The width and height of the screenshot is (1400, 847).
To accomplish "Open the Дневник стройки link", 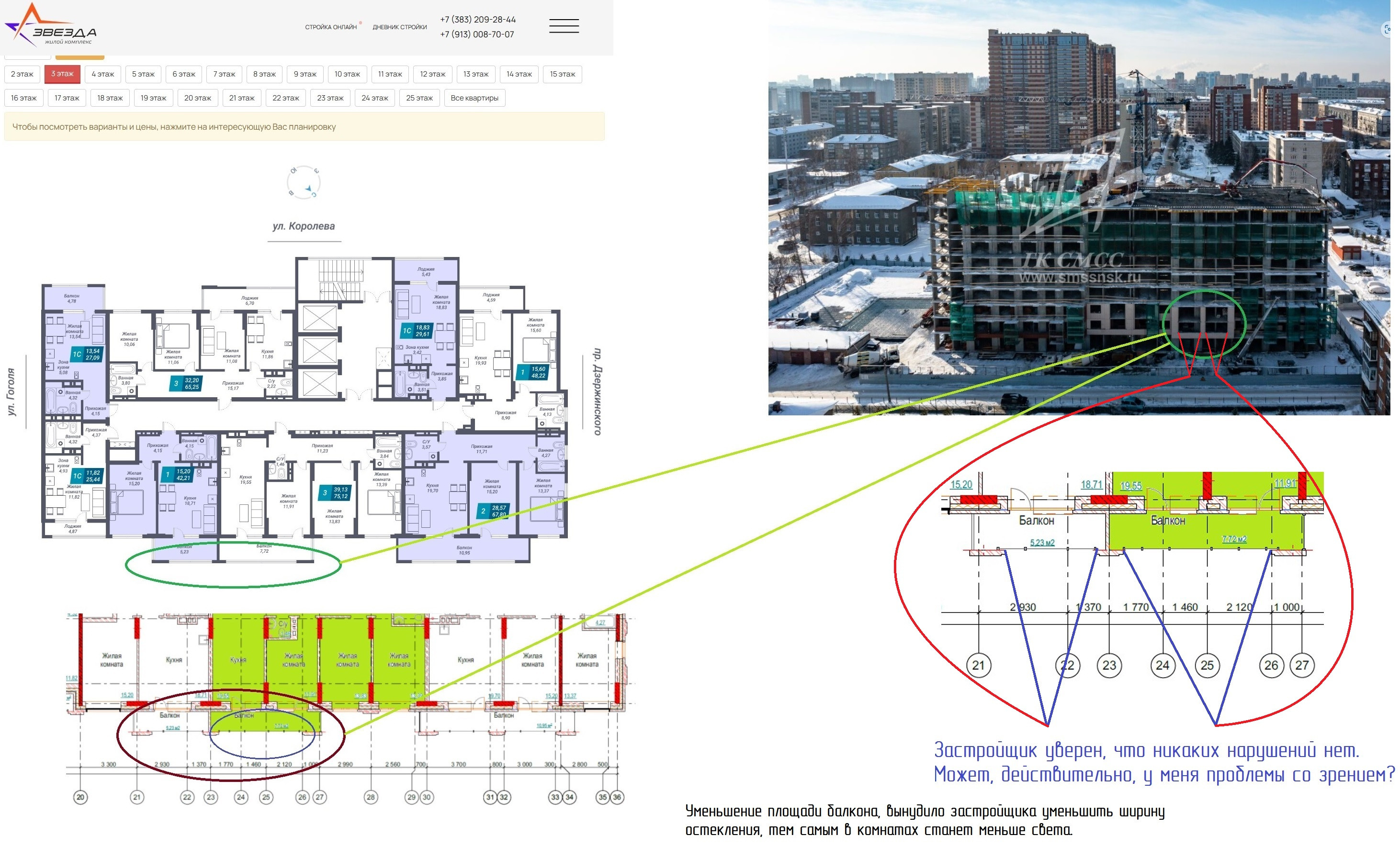I will [399, 27].
